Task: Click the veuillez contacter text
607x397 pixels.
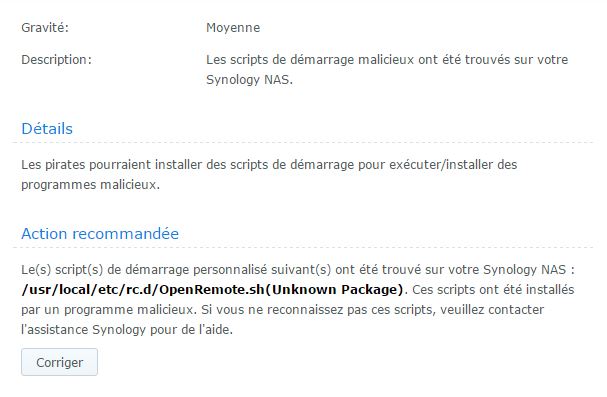Action: (x=492, y=310)
